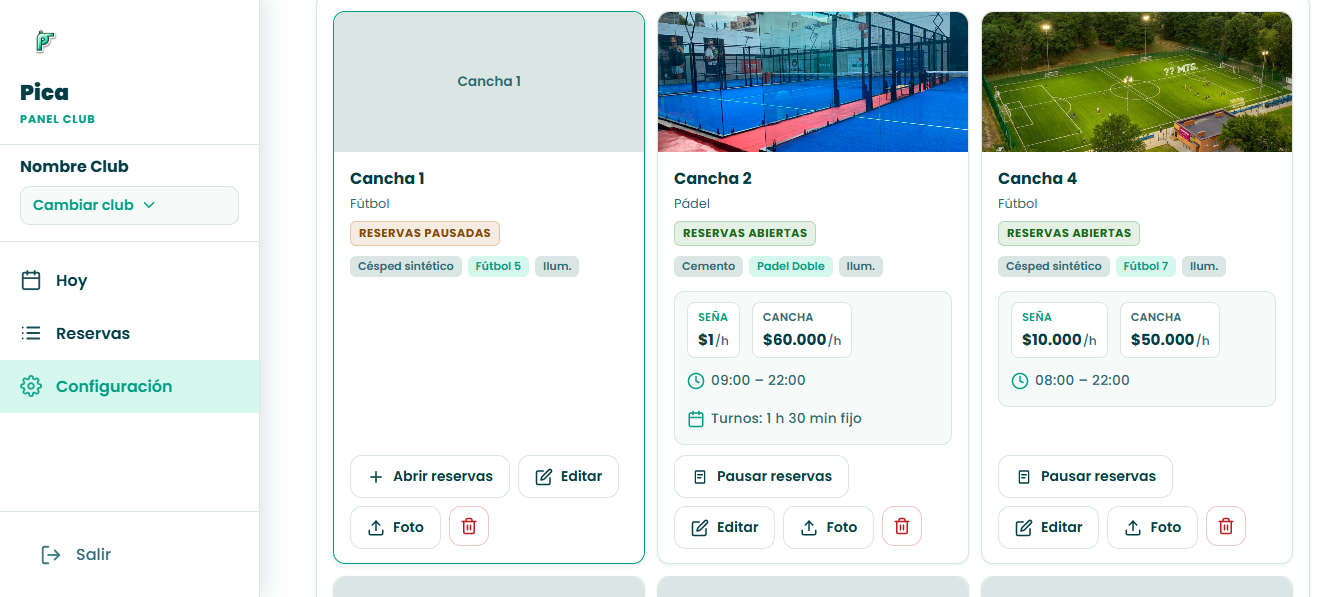Image resolution: width=1340 pixels, height=597 pixels.
Task: Click the RESERVAS ABIERTAS badge on Cancha 4
Action: click(x=1069, y=233)
